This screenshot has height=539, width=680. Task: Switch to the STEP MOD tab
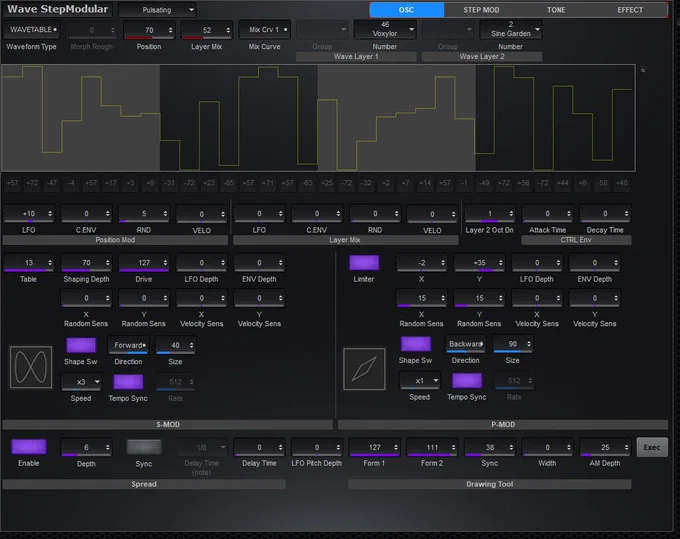(x=481, y=10)
